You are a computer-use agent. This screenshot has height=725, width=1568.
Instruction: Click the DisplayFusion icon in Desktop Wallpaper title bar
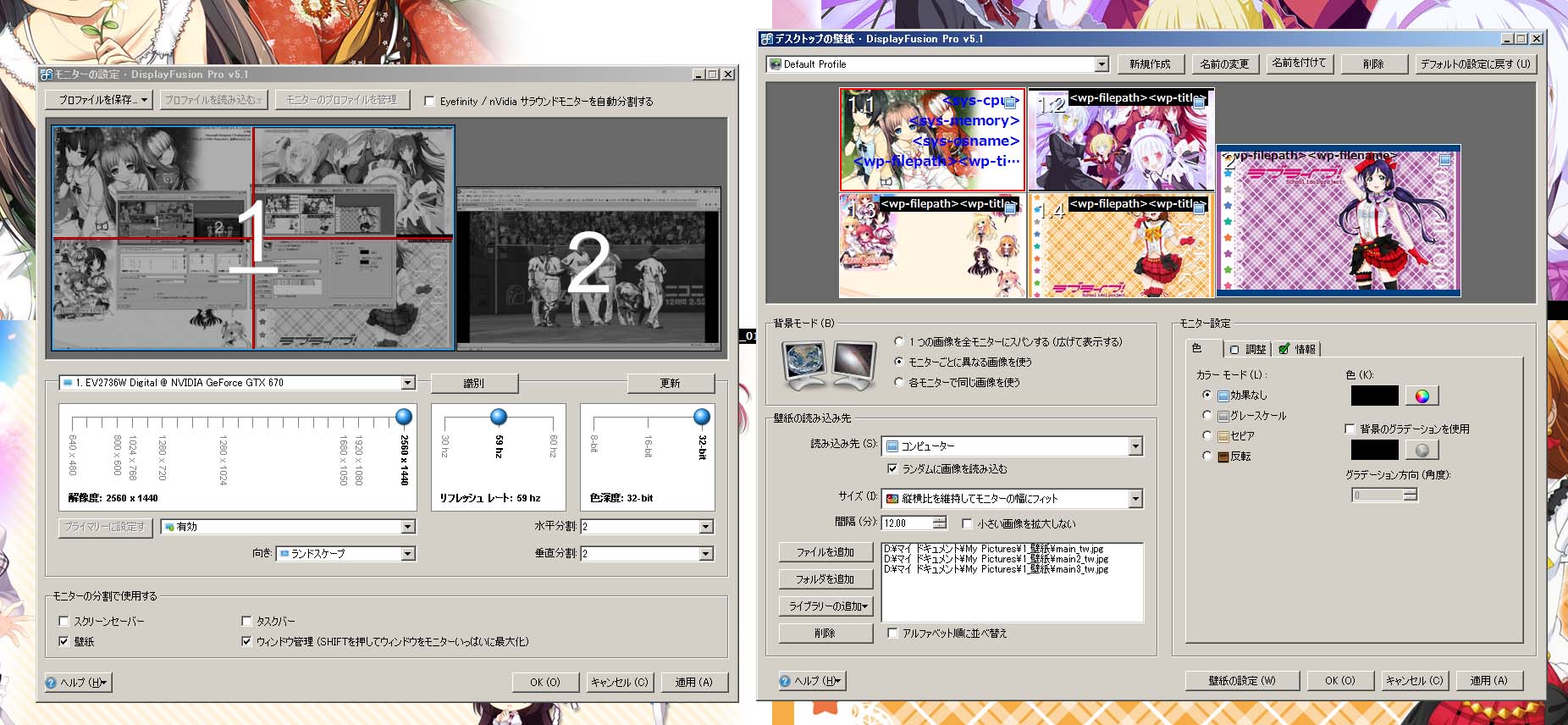(x=766, y=39)
